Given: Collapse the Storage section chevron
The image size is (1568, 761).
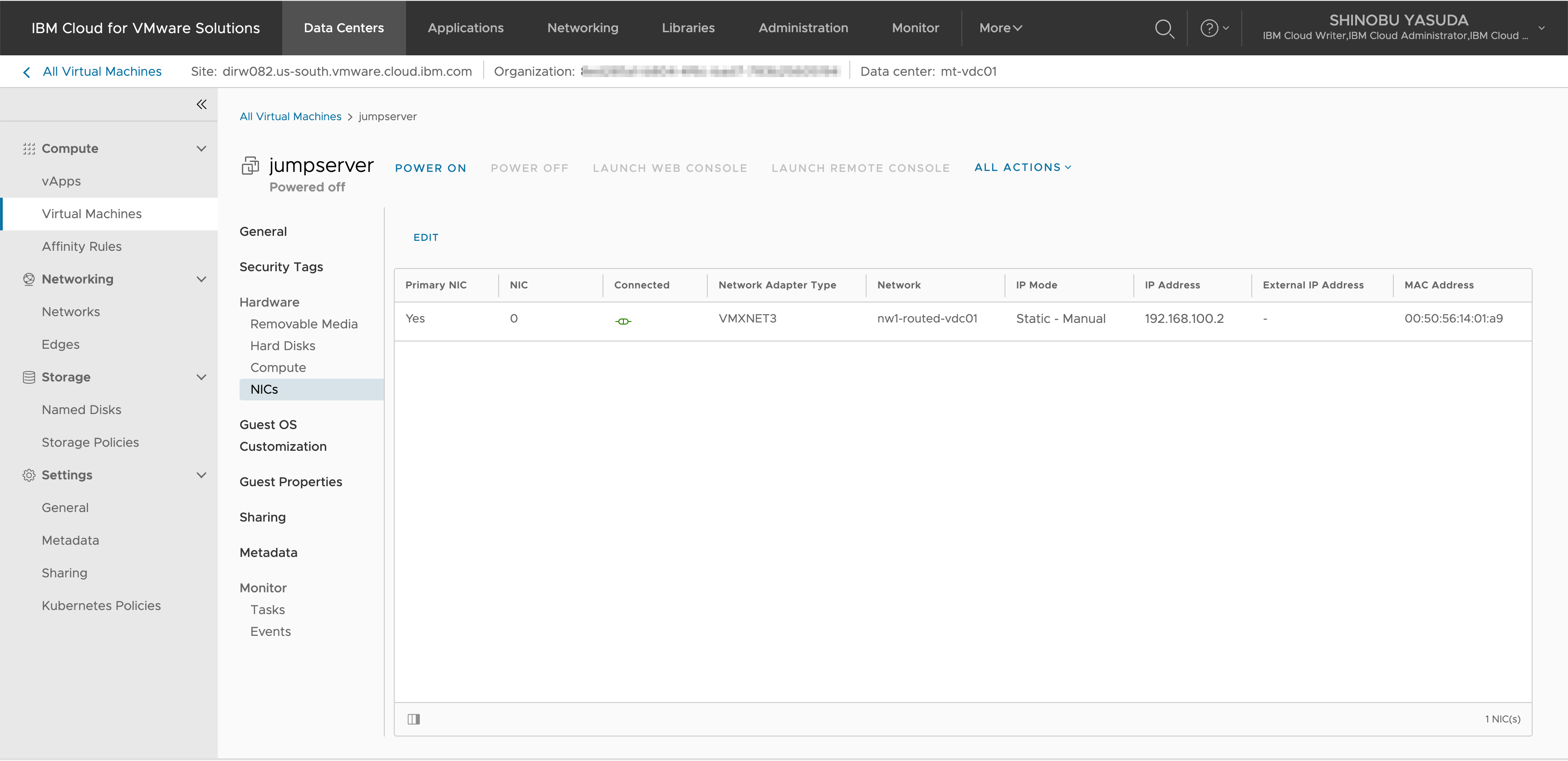Looking at the screenshot, I should pyautogui.click(x=201, y=377).
